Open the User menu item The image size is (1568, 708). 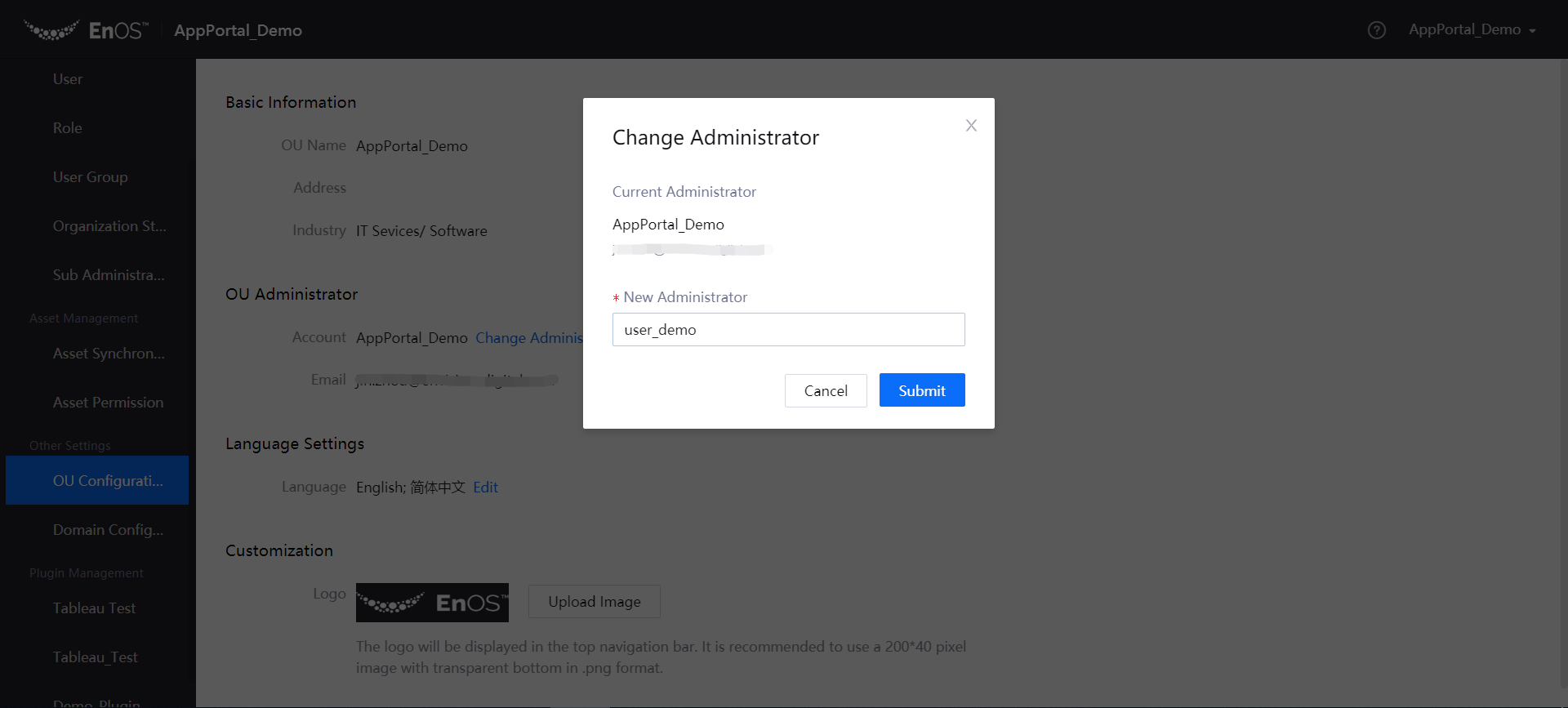click(x=68, y=79)
